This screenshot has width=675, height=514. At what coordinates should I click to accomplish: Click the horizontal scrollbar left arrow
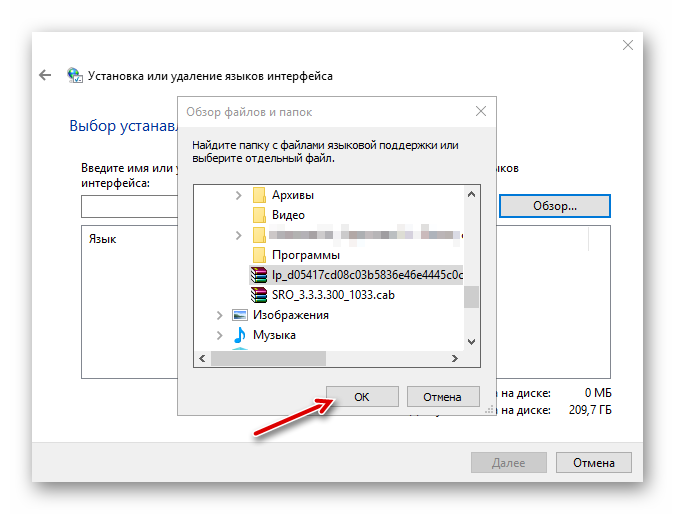[202, 358]
